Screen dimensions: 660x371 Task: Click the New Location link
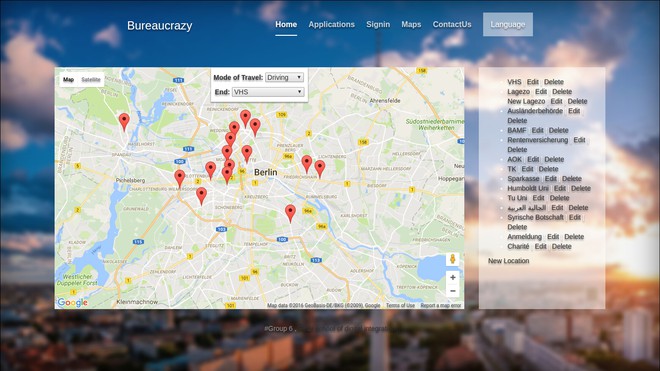508,261
